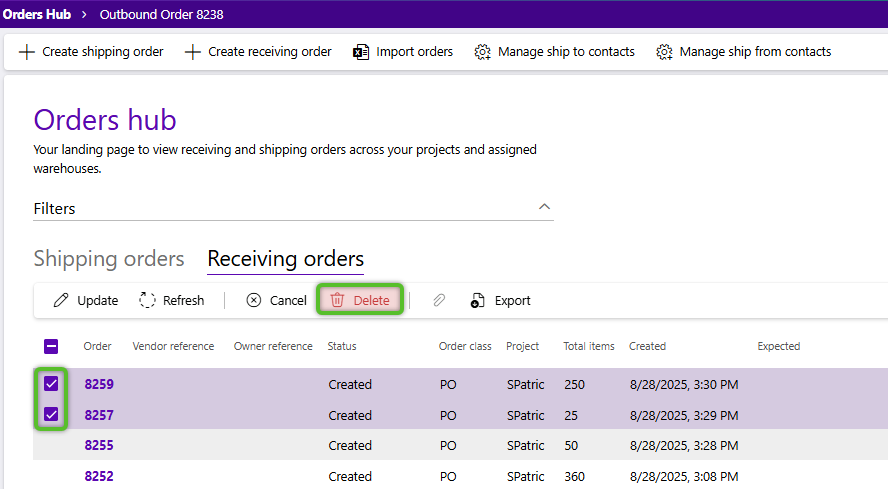Uncheck the checkbox for order 8257

coord(51,414)
